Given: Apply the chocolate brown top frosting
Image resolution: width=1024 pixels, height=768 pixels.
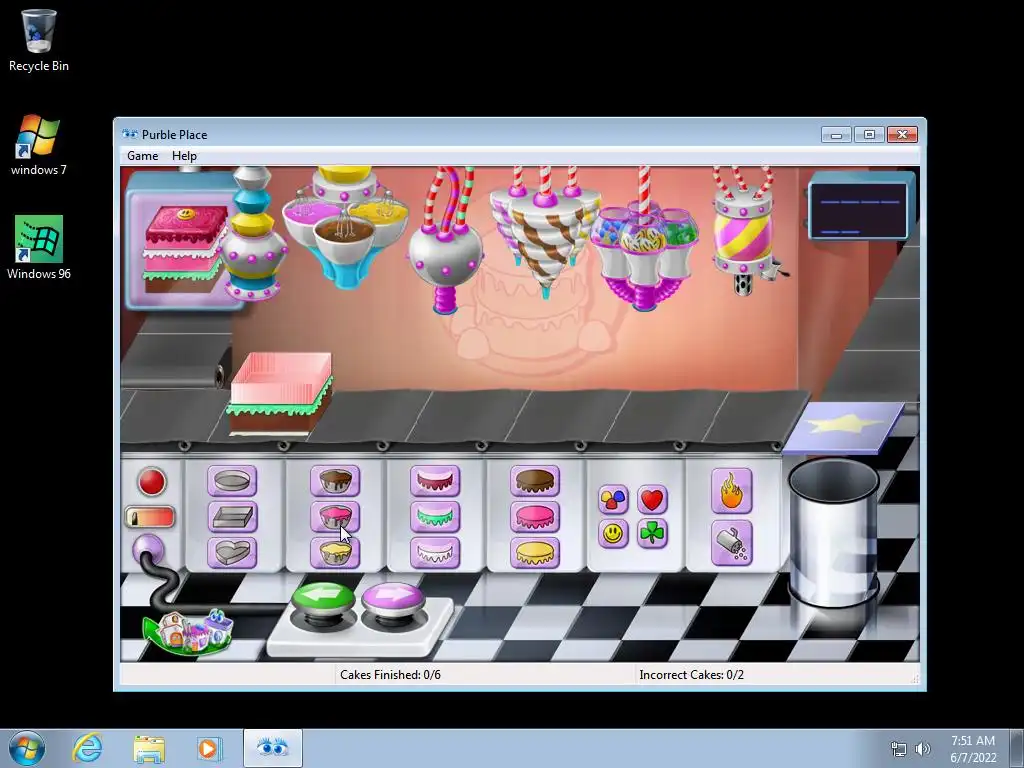Looking at the screenshot, I should point(535,481).
